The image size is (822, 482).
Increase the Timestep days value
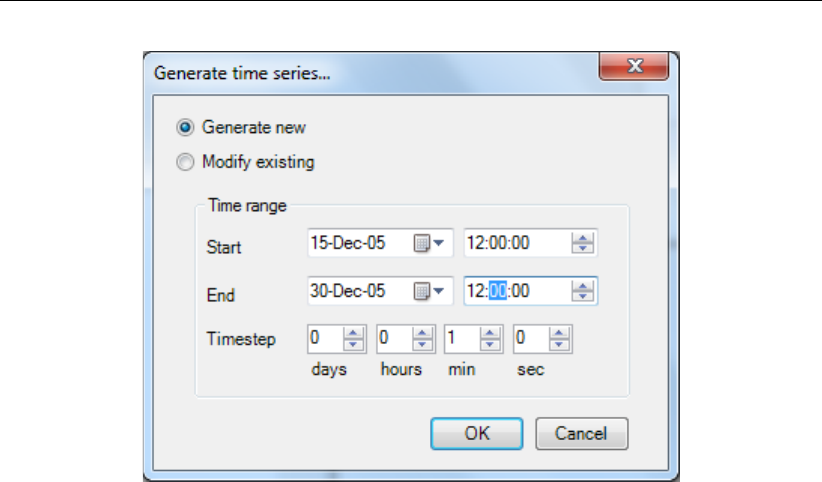[x=353, y=334]
